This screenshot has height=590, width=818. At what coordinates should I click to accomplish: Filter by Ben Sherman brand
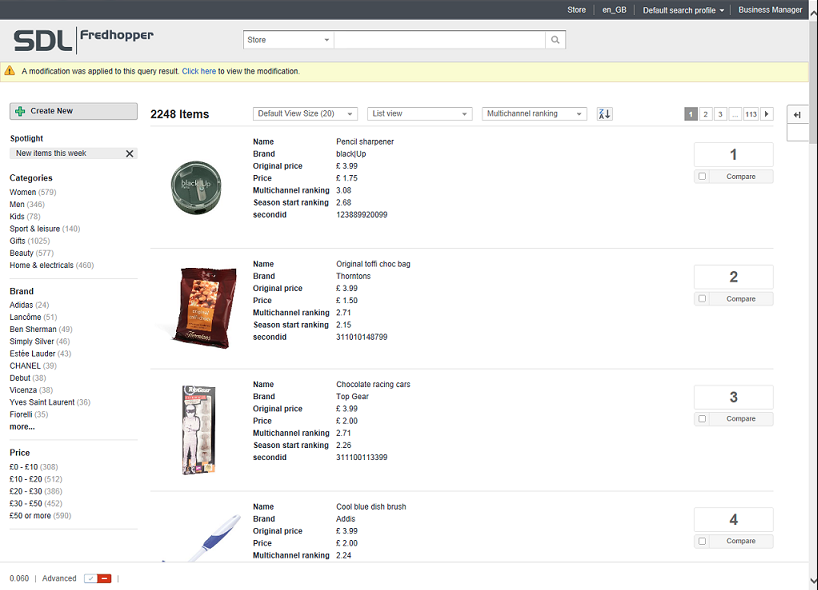(41, 329)
